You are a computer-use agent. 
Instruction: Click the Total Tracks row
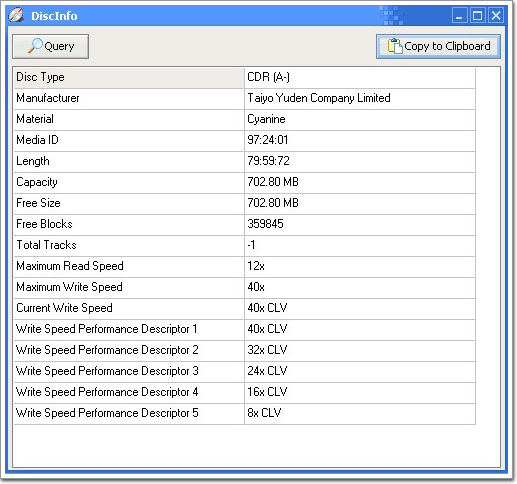(x=245, y=246)
